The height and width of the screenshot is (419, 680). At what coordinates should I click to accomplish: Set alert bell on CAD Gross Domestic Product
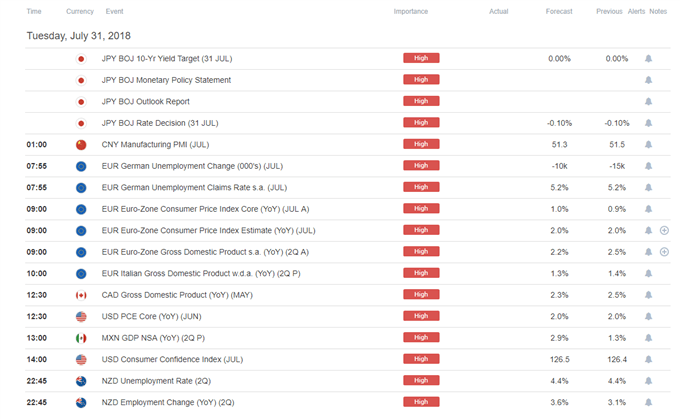648,295
